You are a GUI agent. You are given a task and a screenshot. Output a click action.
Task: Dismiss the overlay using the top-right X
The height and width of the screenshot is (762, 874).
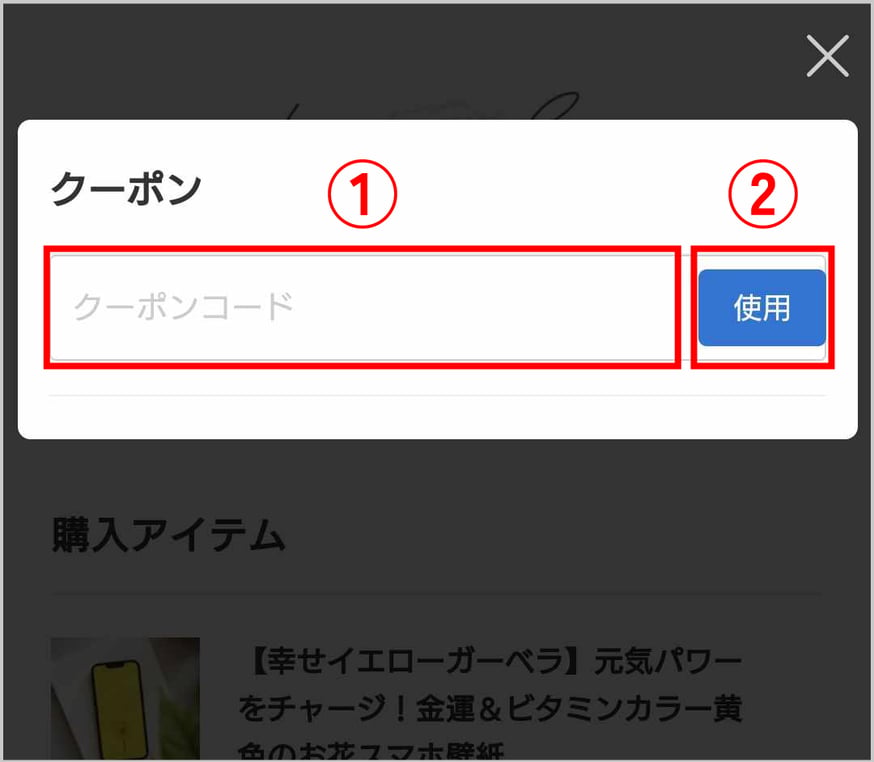pyautogui.click(x=827, y=56)
